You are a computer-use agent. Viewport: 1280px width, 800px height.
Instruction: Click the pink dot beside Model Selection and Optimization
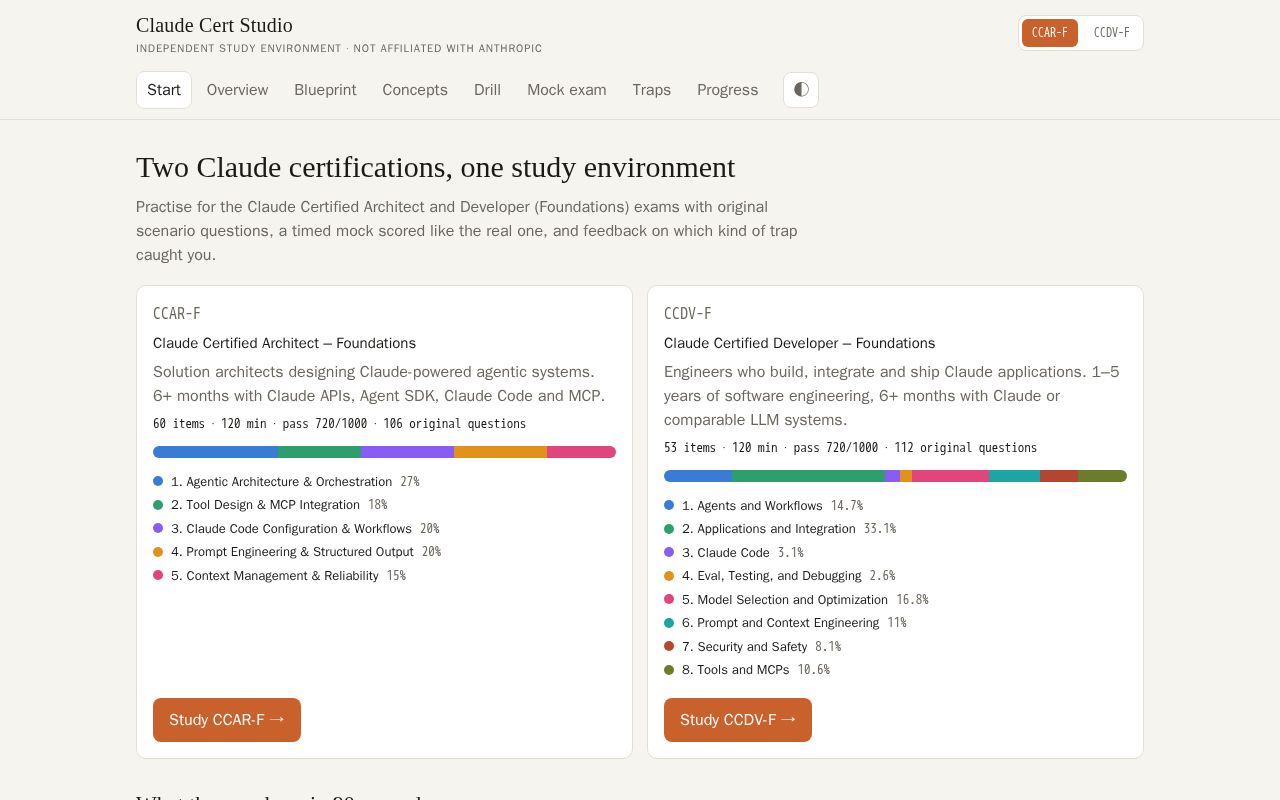click(669, 599)
